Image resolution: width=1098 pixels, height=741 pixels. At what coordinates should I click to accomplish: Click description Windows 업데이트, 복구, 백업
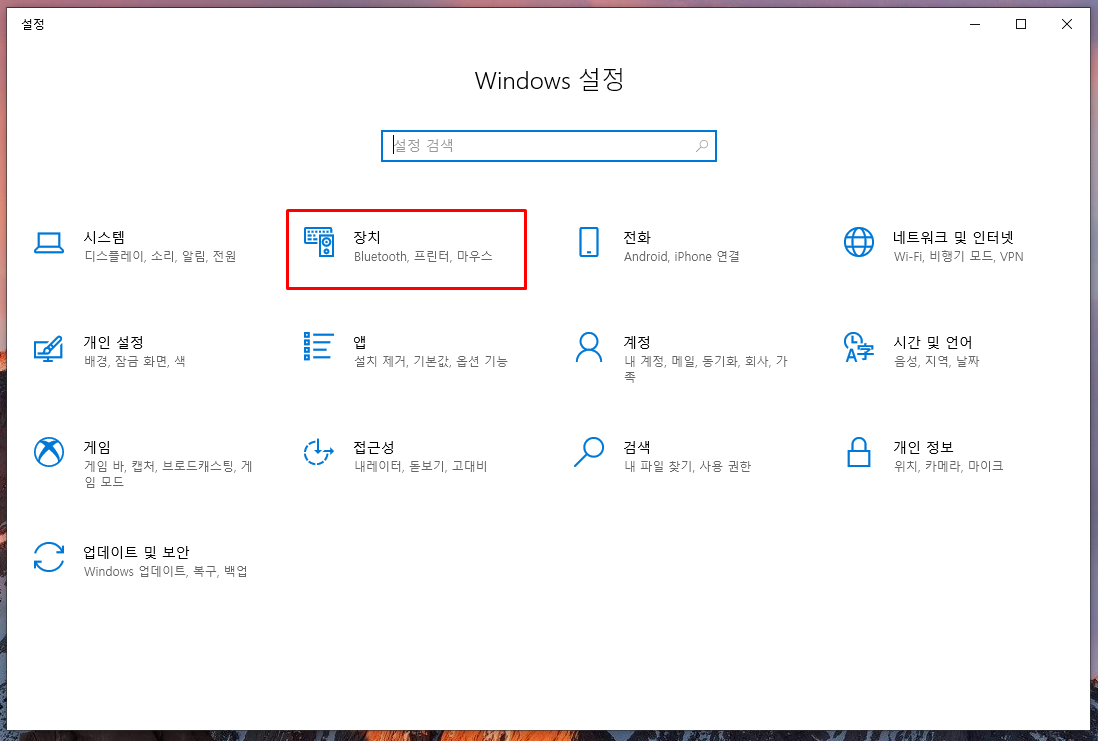[166, 572]
